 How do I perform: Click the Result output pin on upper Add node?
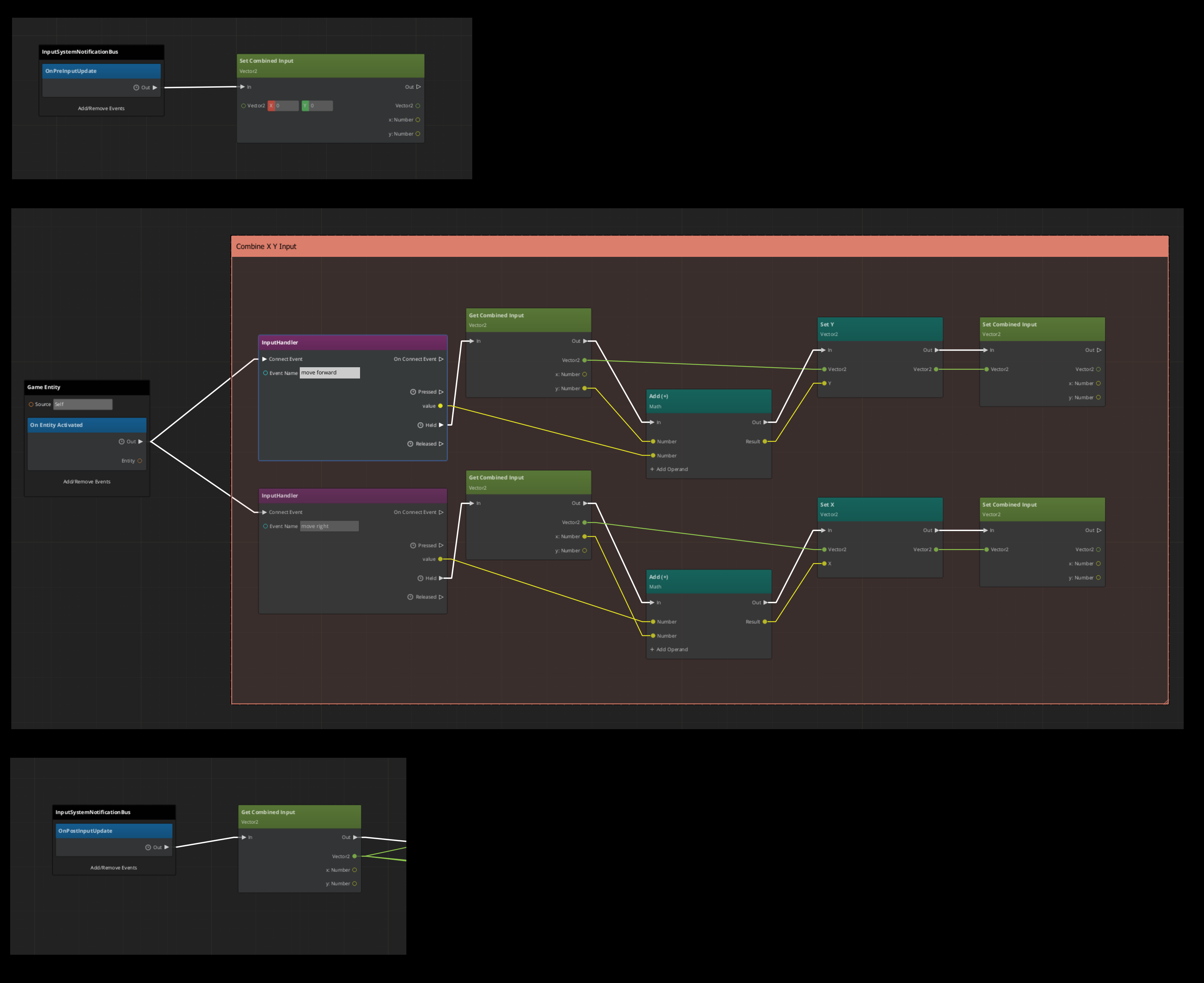coord(765,441)
